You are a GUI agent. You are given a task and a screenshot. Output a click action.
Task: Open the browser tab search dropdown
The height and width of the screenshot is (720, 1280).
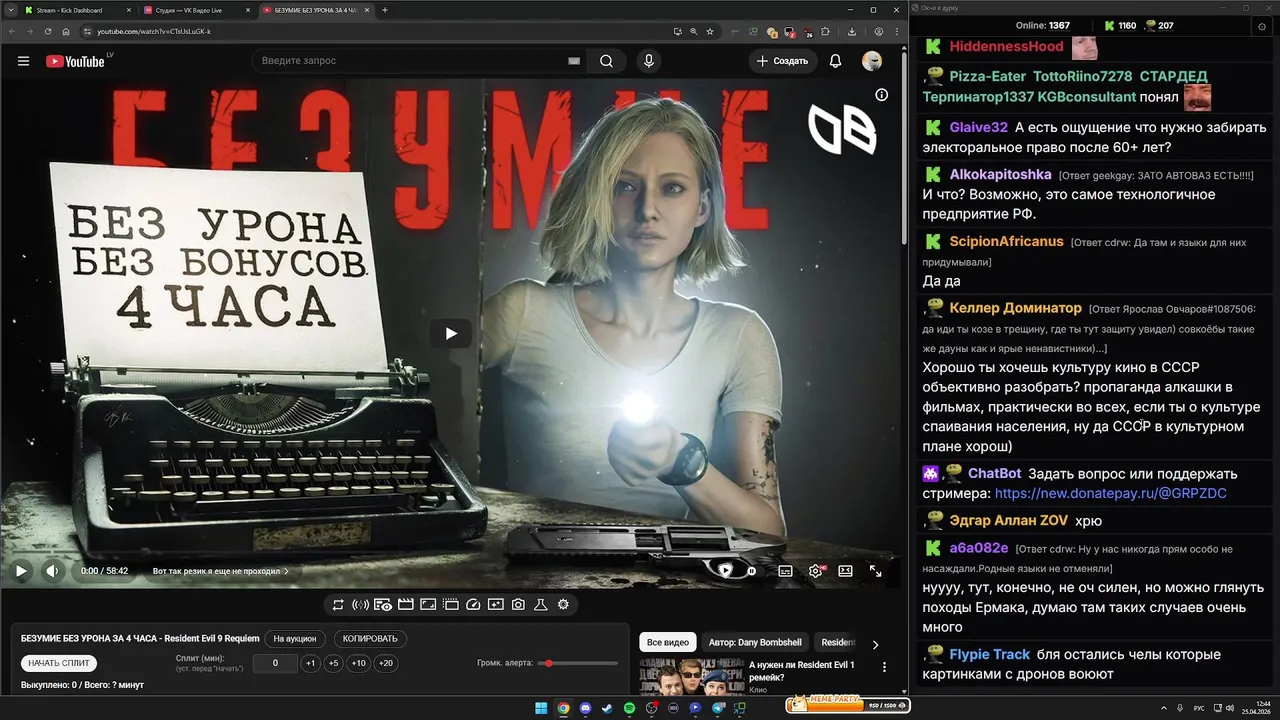10,10
